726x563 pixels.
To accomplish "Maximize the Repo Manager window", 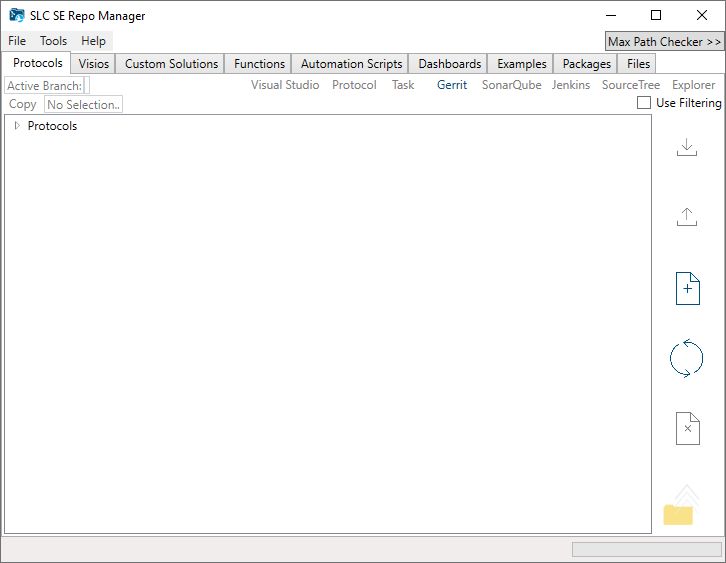I will (656, 15).
